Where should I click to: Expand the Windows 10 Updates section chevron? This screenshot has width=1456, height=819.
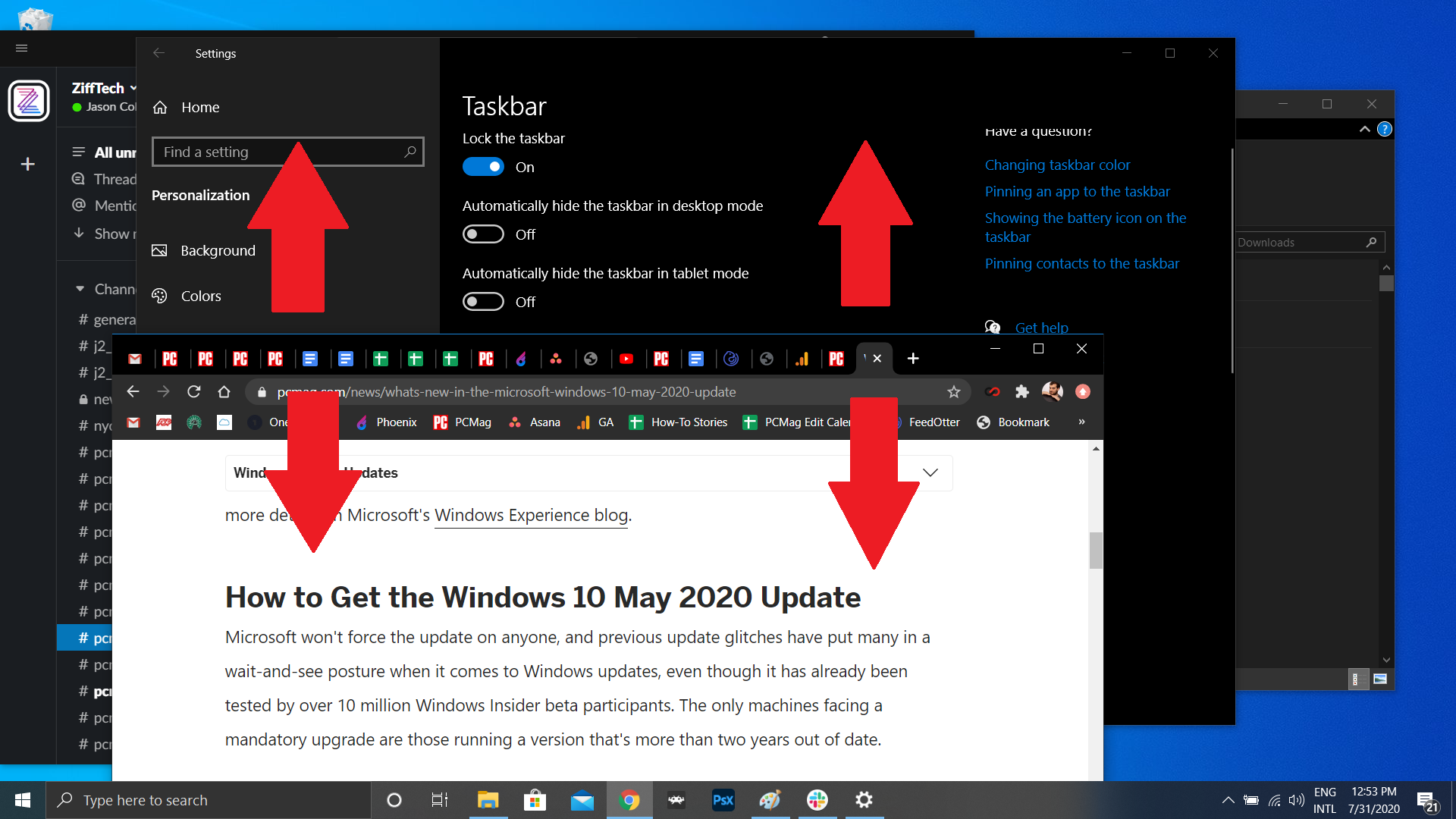(x=930, y=471)
